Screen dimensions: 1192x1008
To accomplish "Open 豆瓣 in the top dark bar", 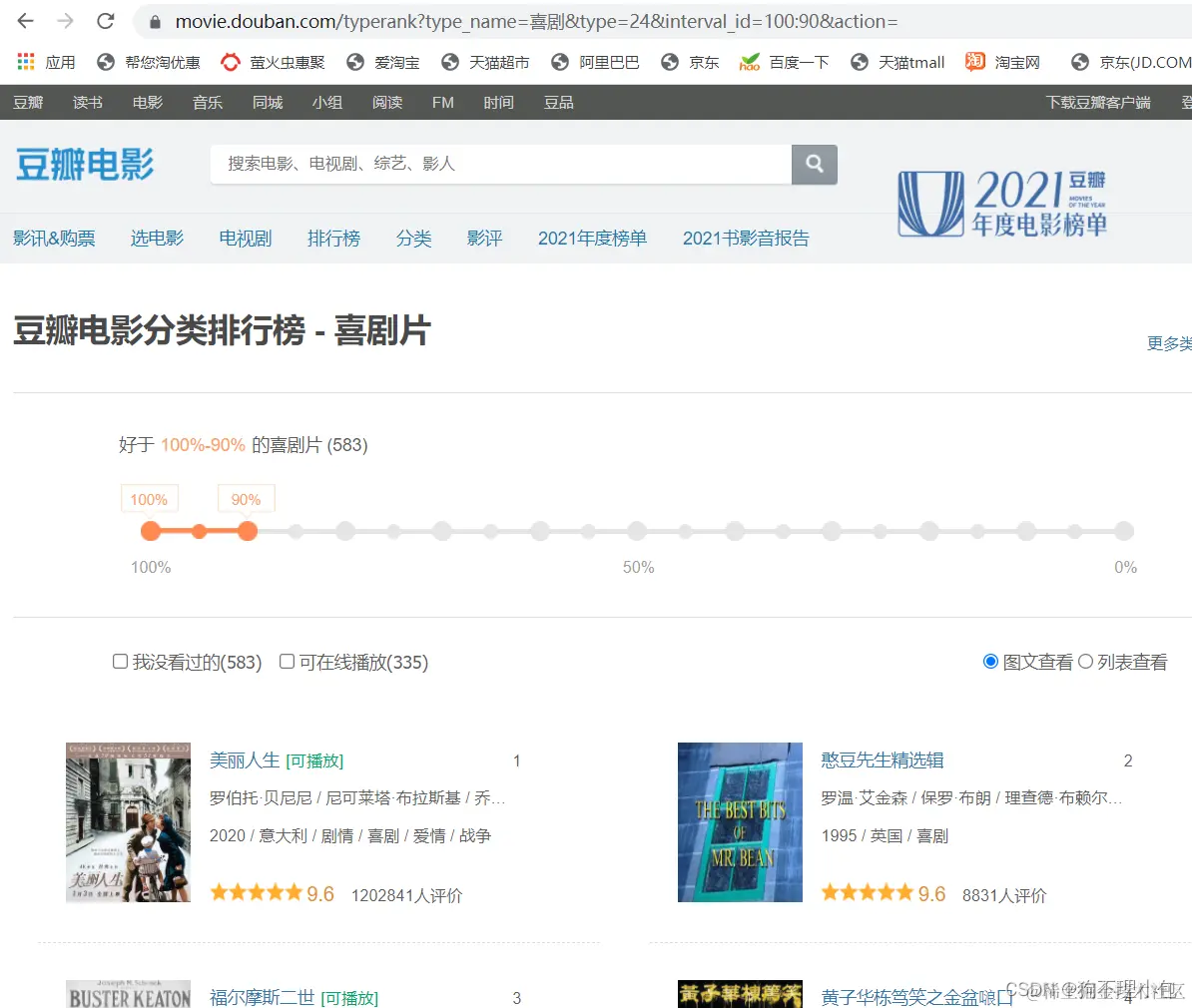I will 28,103.
